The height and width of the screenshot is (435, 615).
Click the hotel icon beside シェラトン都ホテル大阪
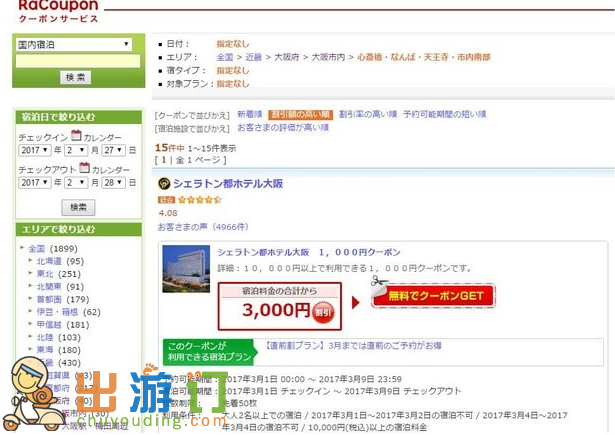(164, 184)
